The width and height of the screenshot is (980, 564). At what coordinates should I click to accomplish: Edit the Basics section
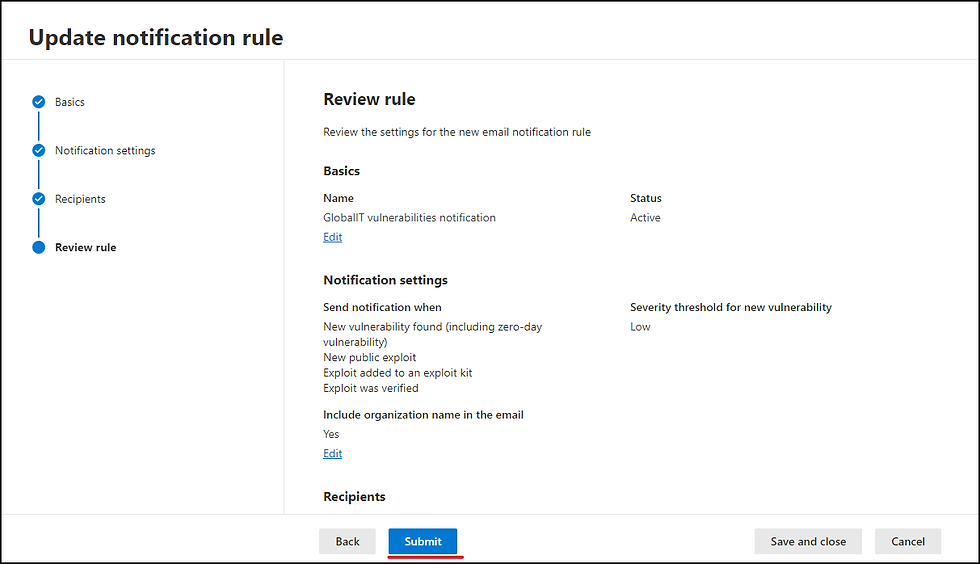point(332,237)
